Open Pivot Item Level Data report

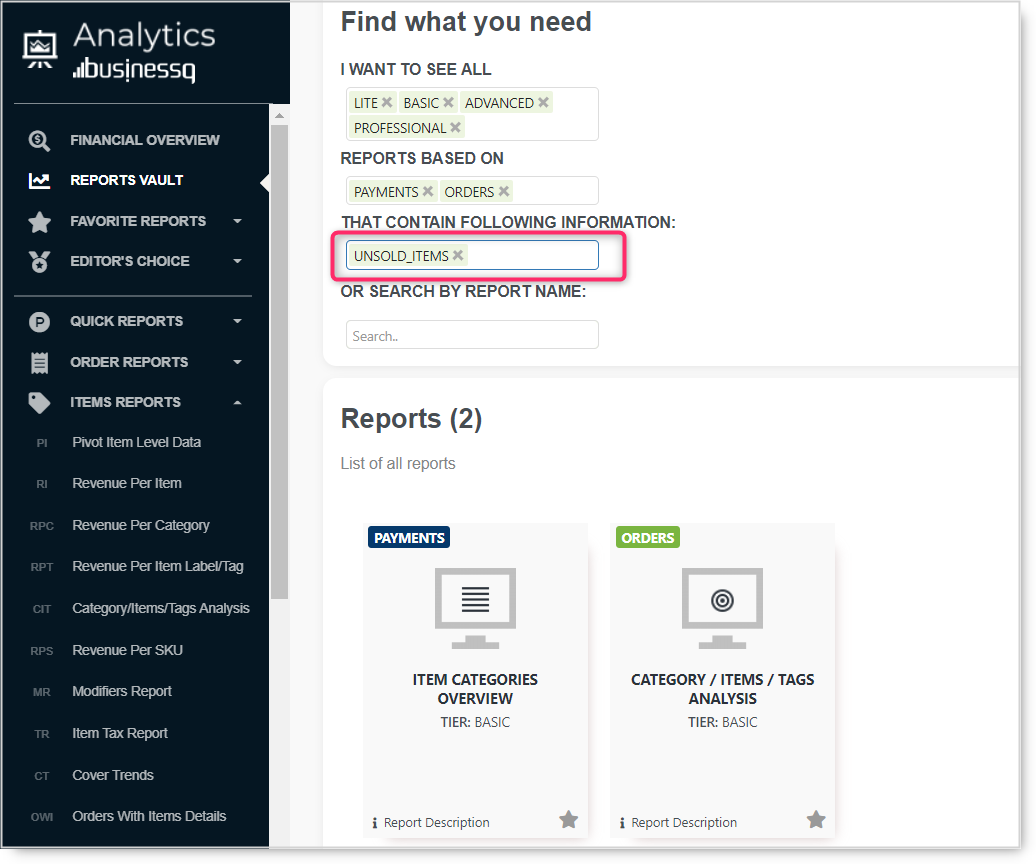(137, 443)
